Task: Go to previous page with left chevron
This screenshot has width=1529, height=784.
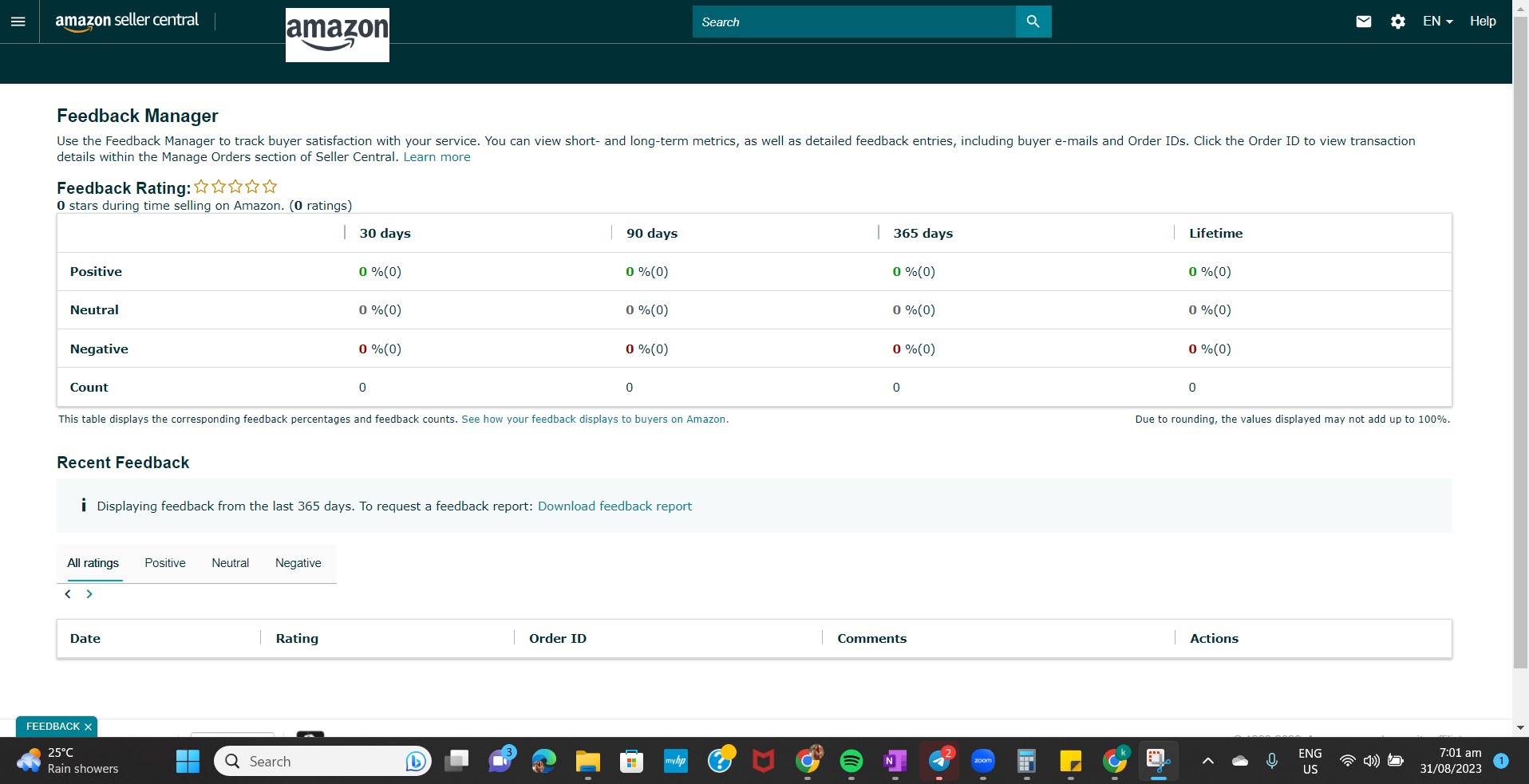Action: tap(68, 594)
